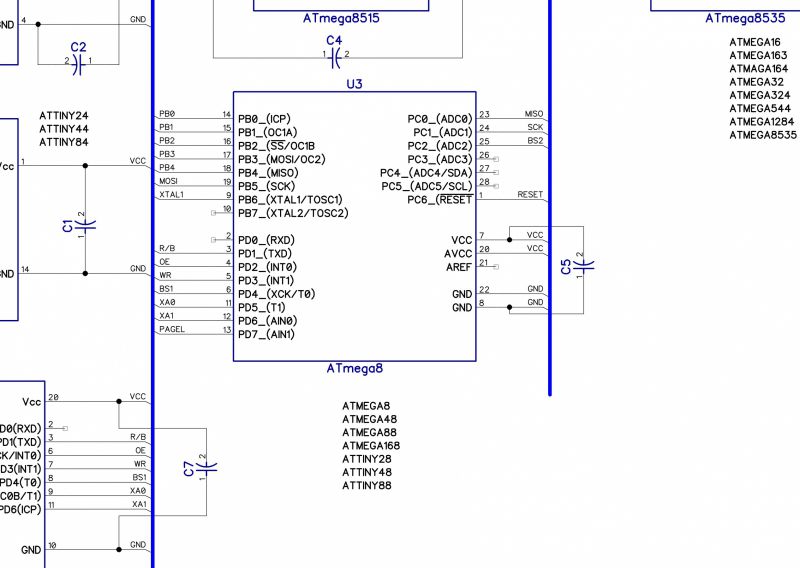Select the ATmega8515 component label

coord(341,18)
